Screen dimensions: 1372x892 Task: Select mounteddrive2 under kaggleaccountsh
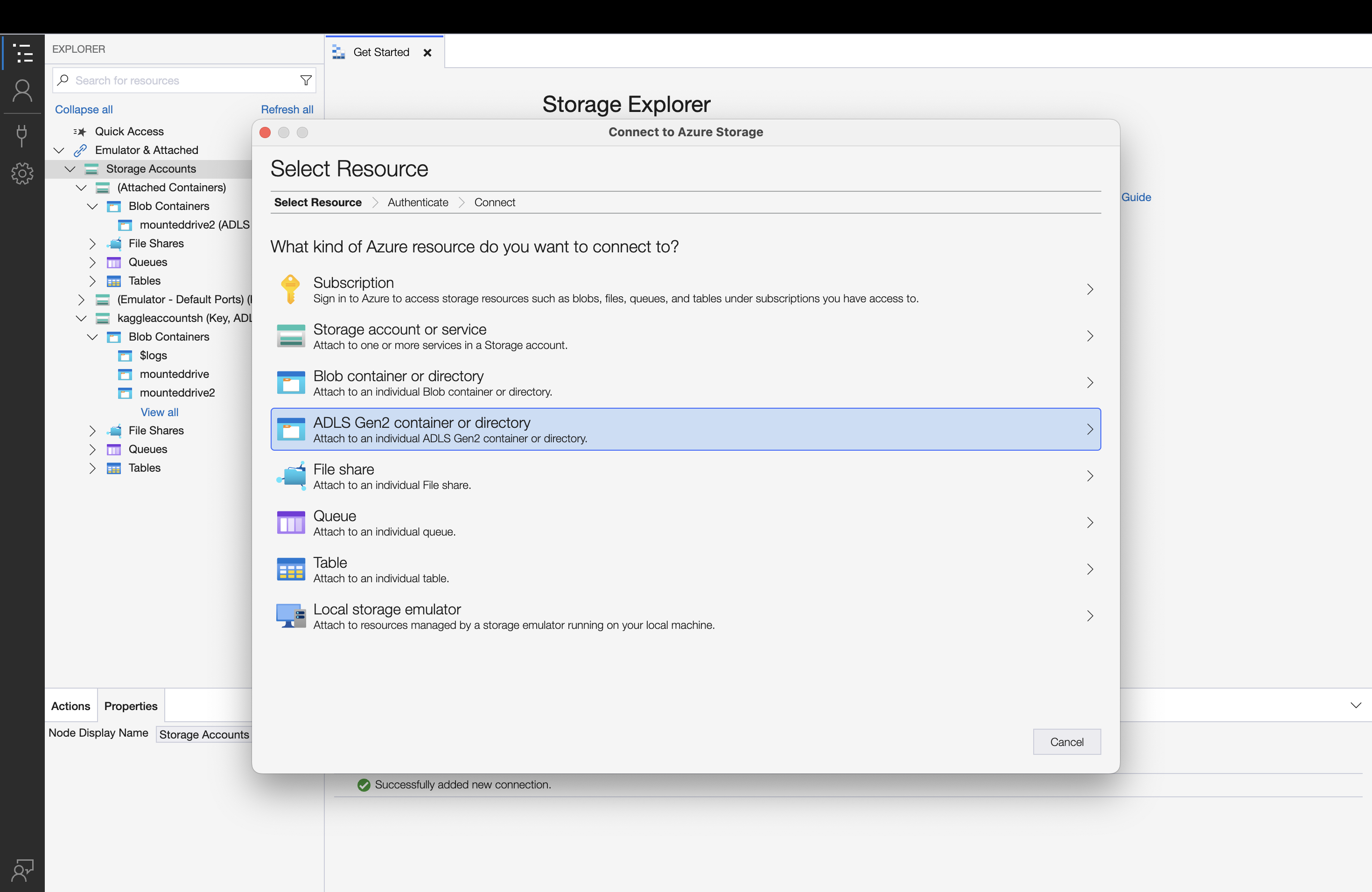pyautogui.click(x=177, y=393)
